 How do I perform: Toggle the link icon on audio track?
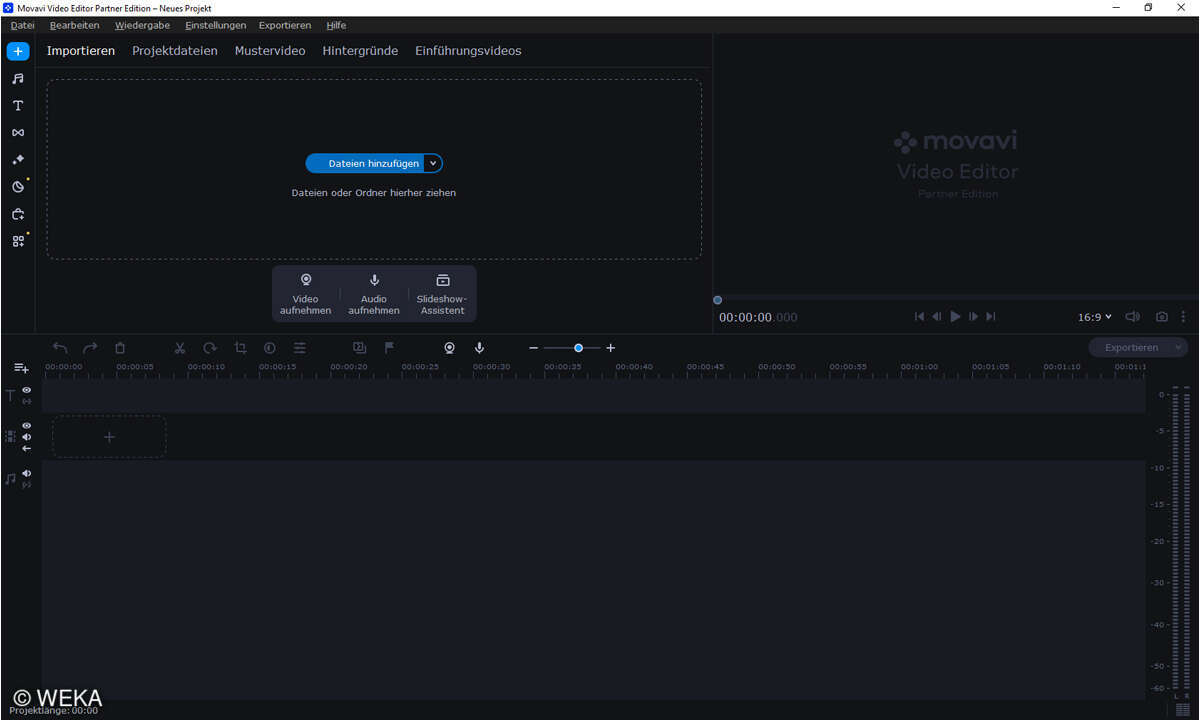(27, 485)
